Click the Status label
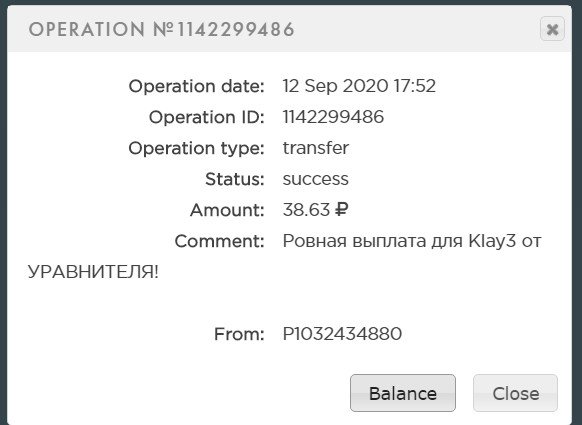The height and width of the screenshot is (425, 582). [235, 179]
